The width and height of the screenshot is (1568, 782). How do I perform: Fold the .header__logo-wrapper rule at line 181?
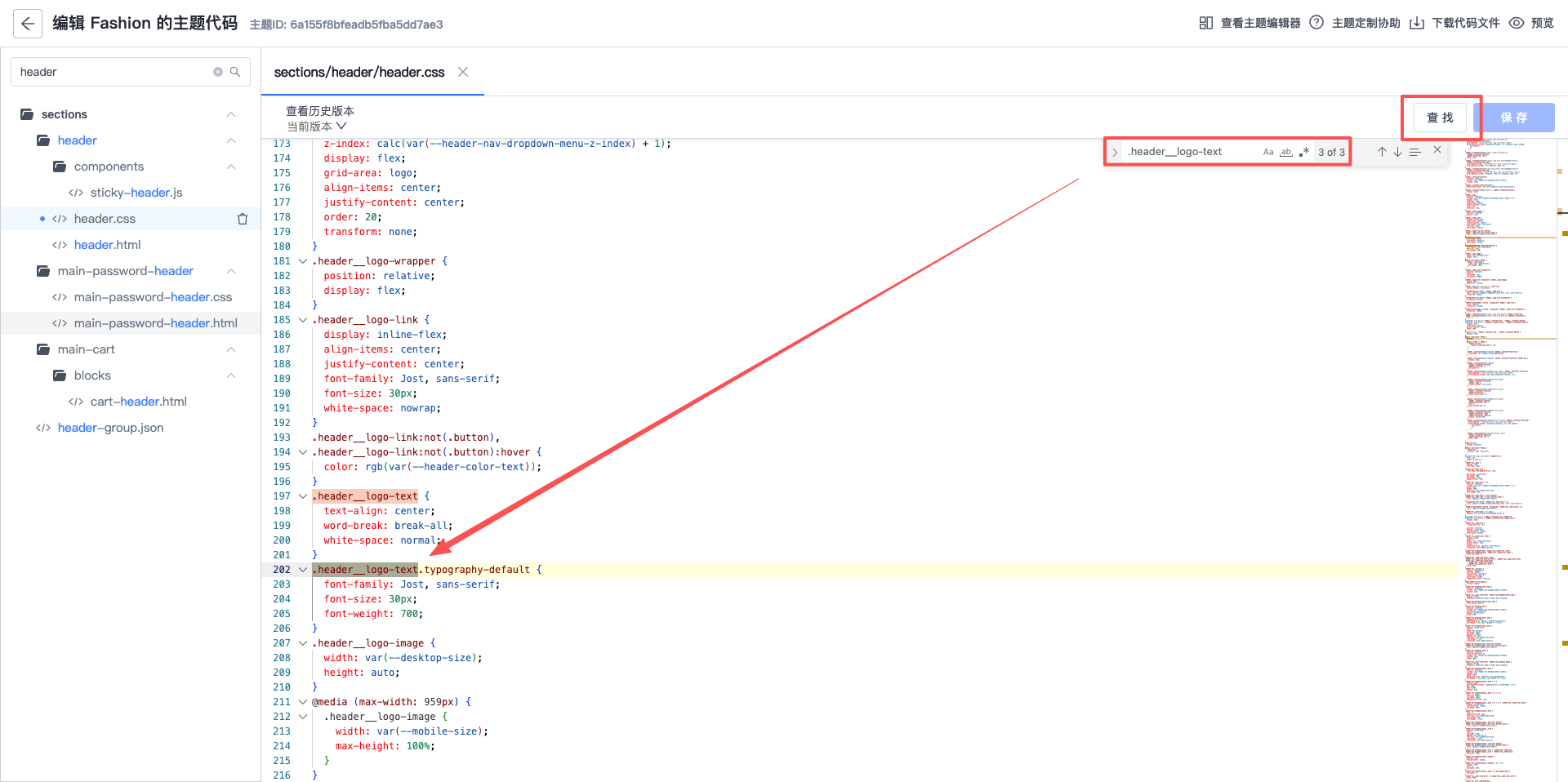[x=303, y=261]
